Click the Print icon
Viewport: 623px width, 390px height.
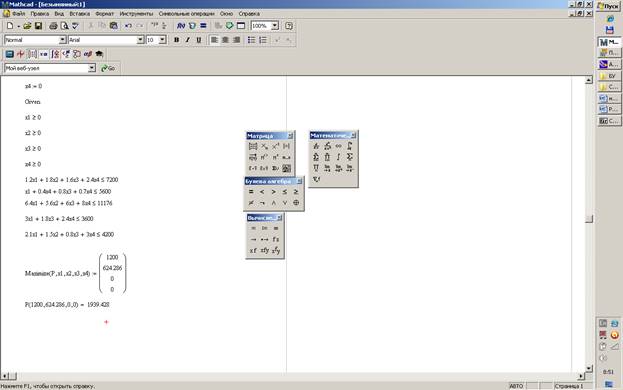53,26
